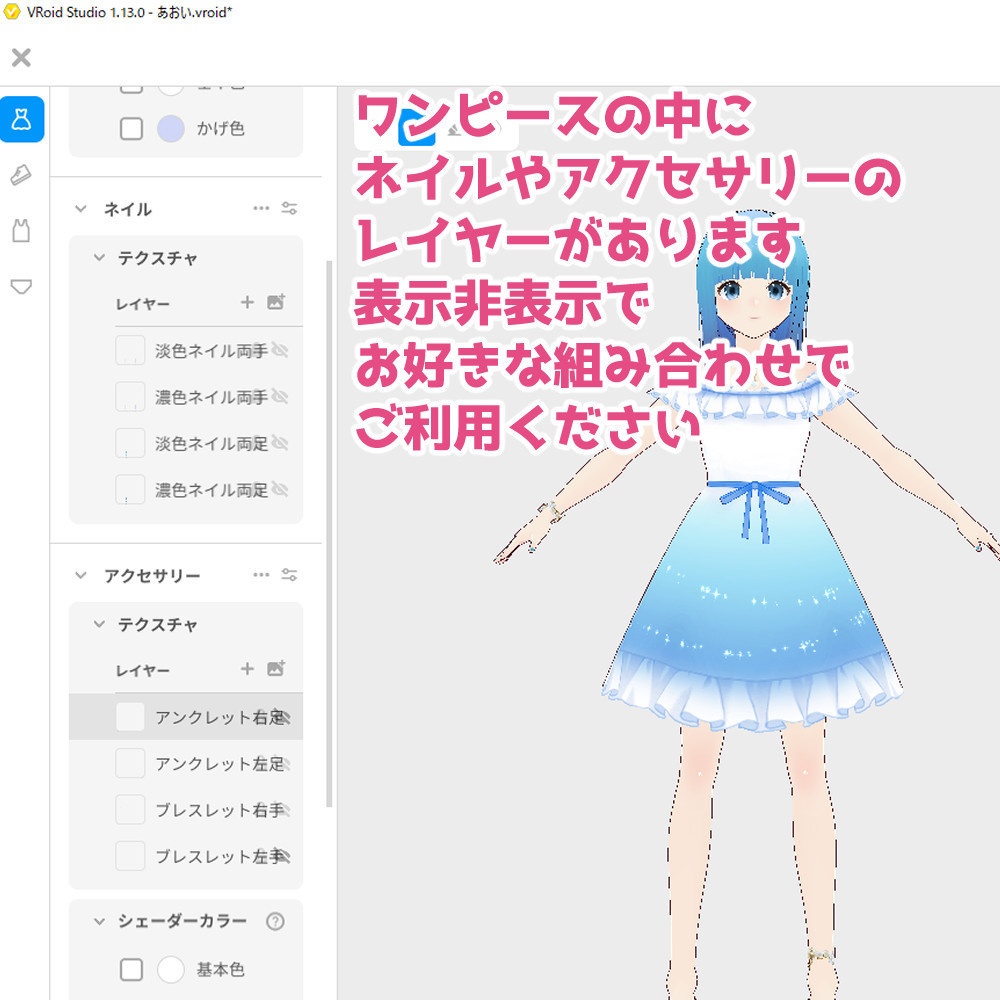
Task: Click the three-dot menu beside ネイル
Action: (261, 209)
